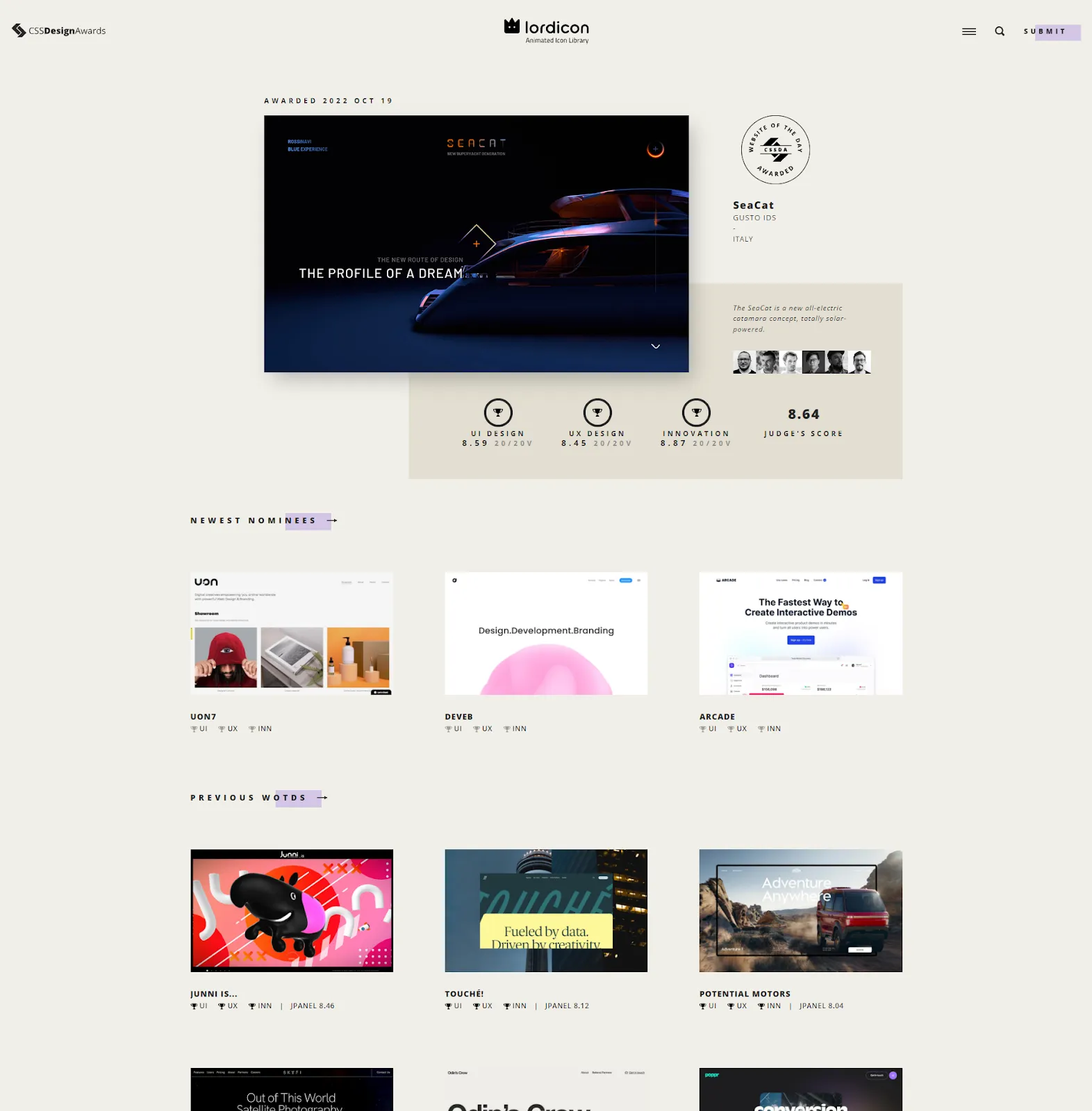Click the first judge avatar photo

pos(744,362)
